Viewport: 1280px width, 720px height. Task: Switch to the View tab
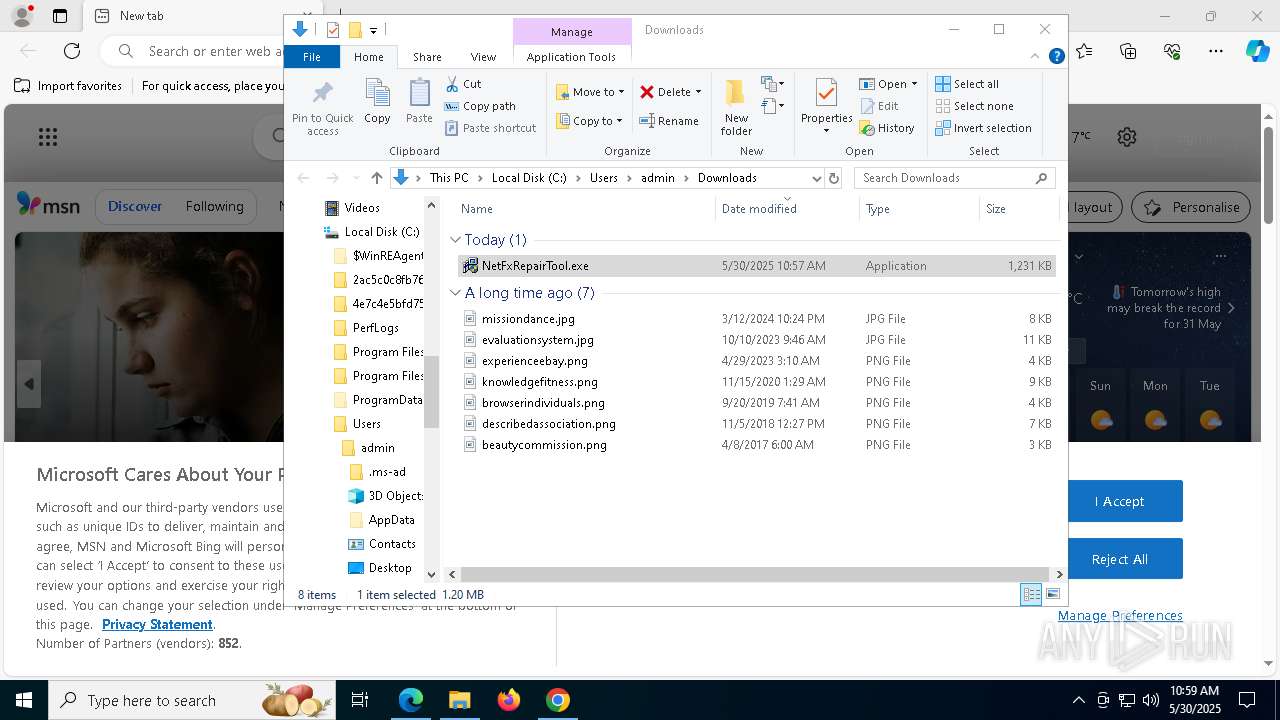483,57
